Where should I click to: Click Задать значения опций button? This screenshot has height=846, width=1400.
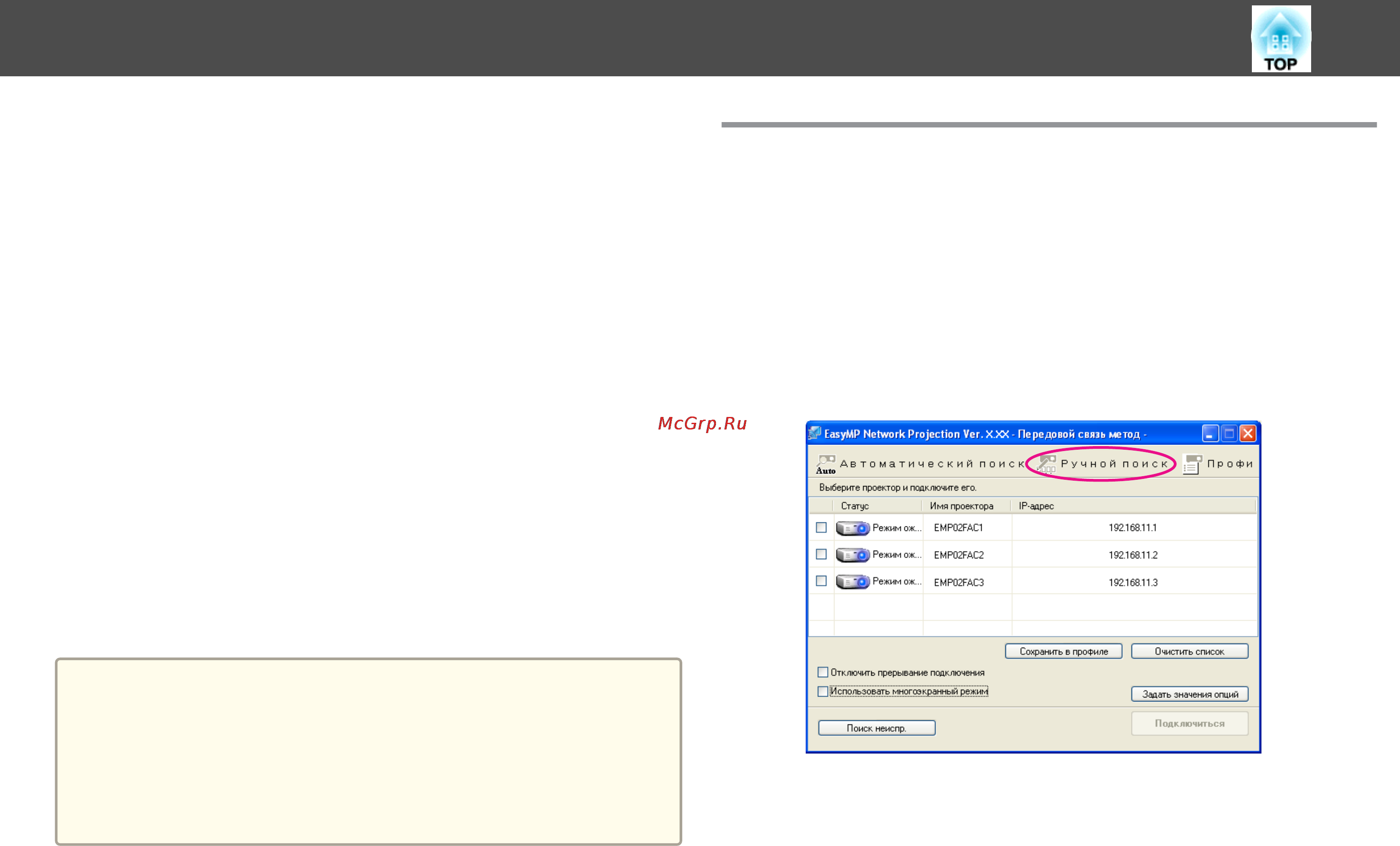point(1189,694)
